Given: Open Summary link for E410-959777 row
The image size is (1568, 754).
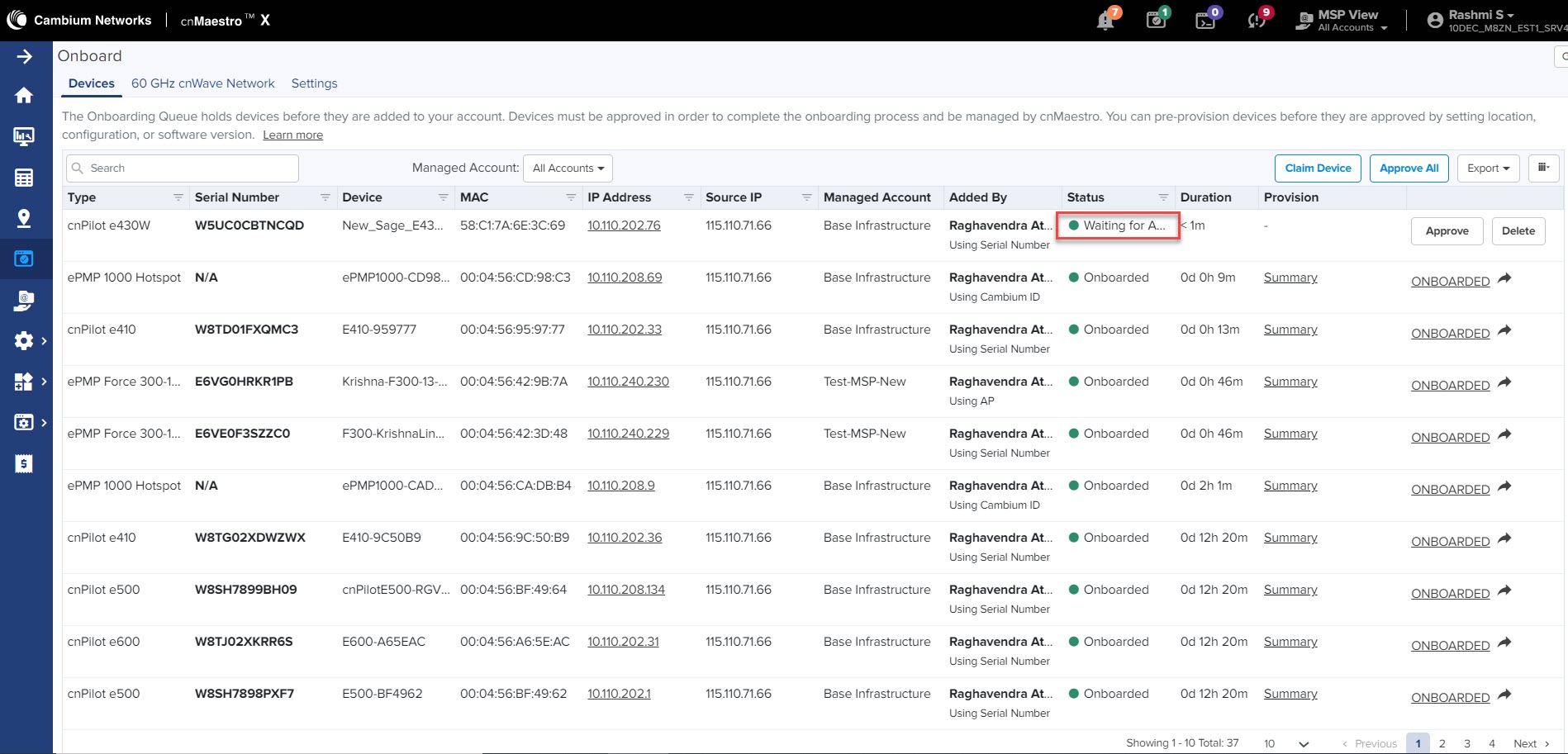Looking at the screenshot, I should click(x=1290, y=330).
